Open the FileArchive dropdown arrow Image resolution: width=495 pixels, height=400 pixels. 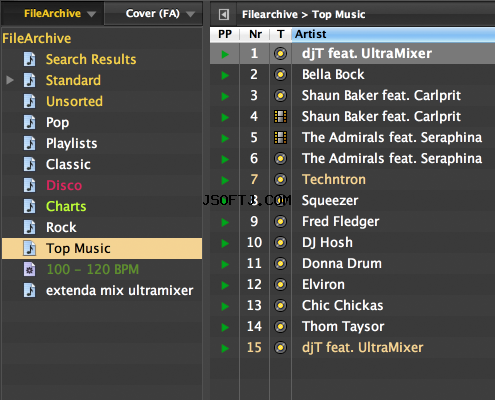click(91, 14)
